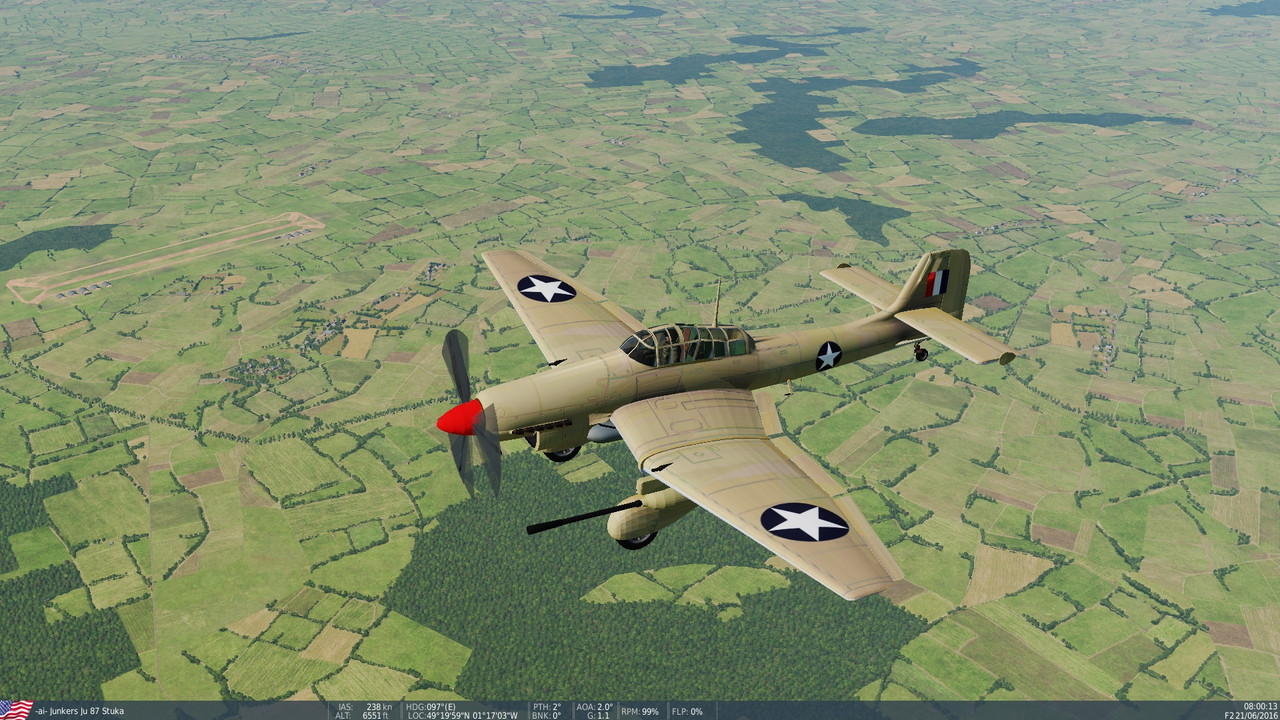This screenshot has width=1280, height=720.
Task: Click the US flag icon in the status bar
Action: pyautogui.click(x=14, y=709)
